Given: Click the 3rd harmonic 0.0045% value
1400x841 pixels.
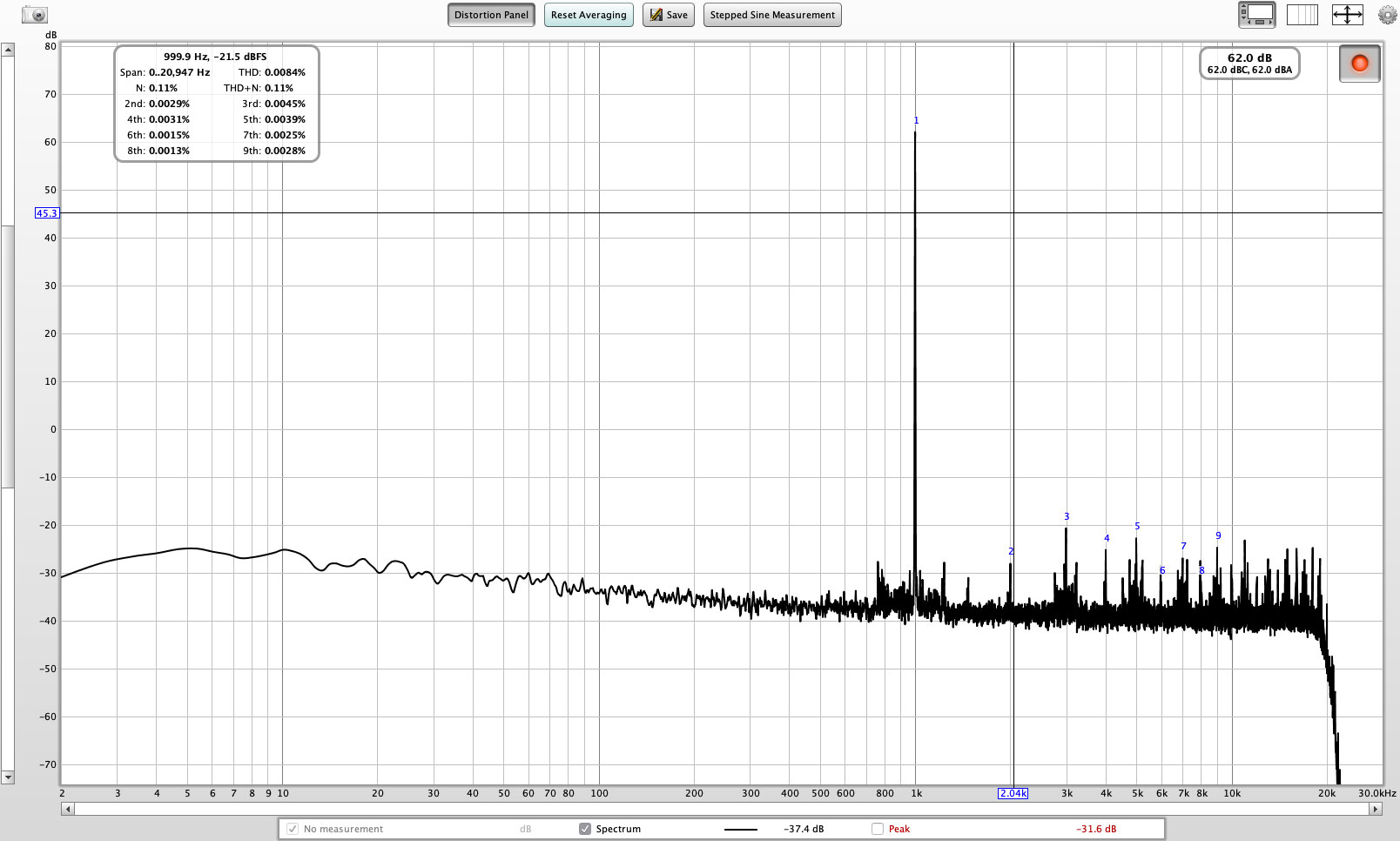Looking at the screenshot, I should pos(285,104).
